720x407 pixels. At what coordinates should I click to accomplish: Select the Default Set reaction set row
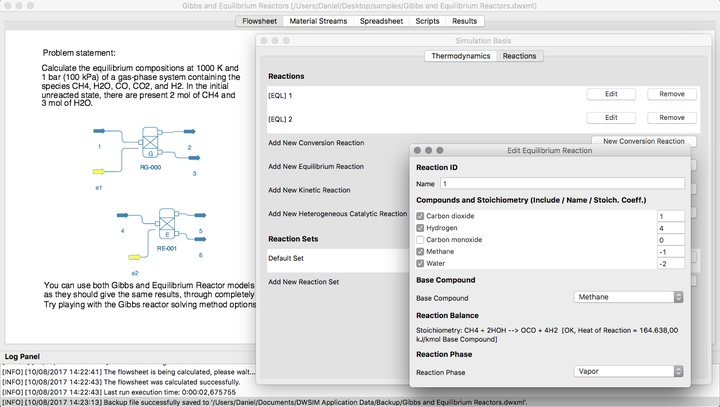coord(338,259)
